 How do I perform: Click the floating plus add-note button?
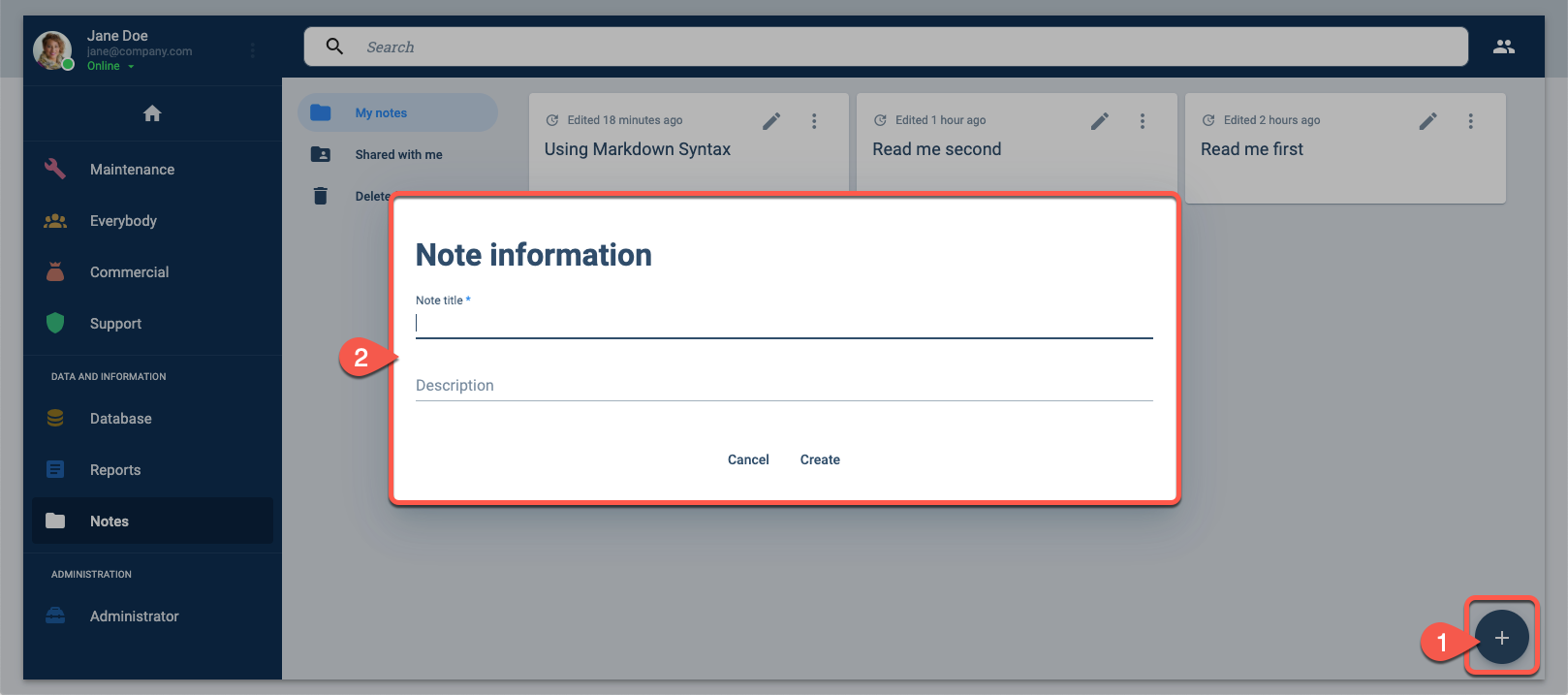click(1501, 638)
